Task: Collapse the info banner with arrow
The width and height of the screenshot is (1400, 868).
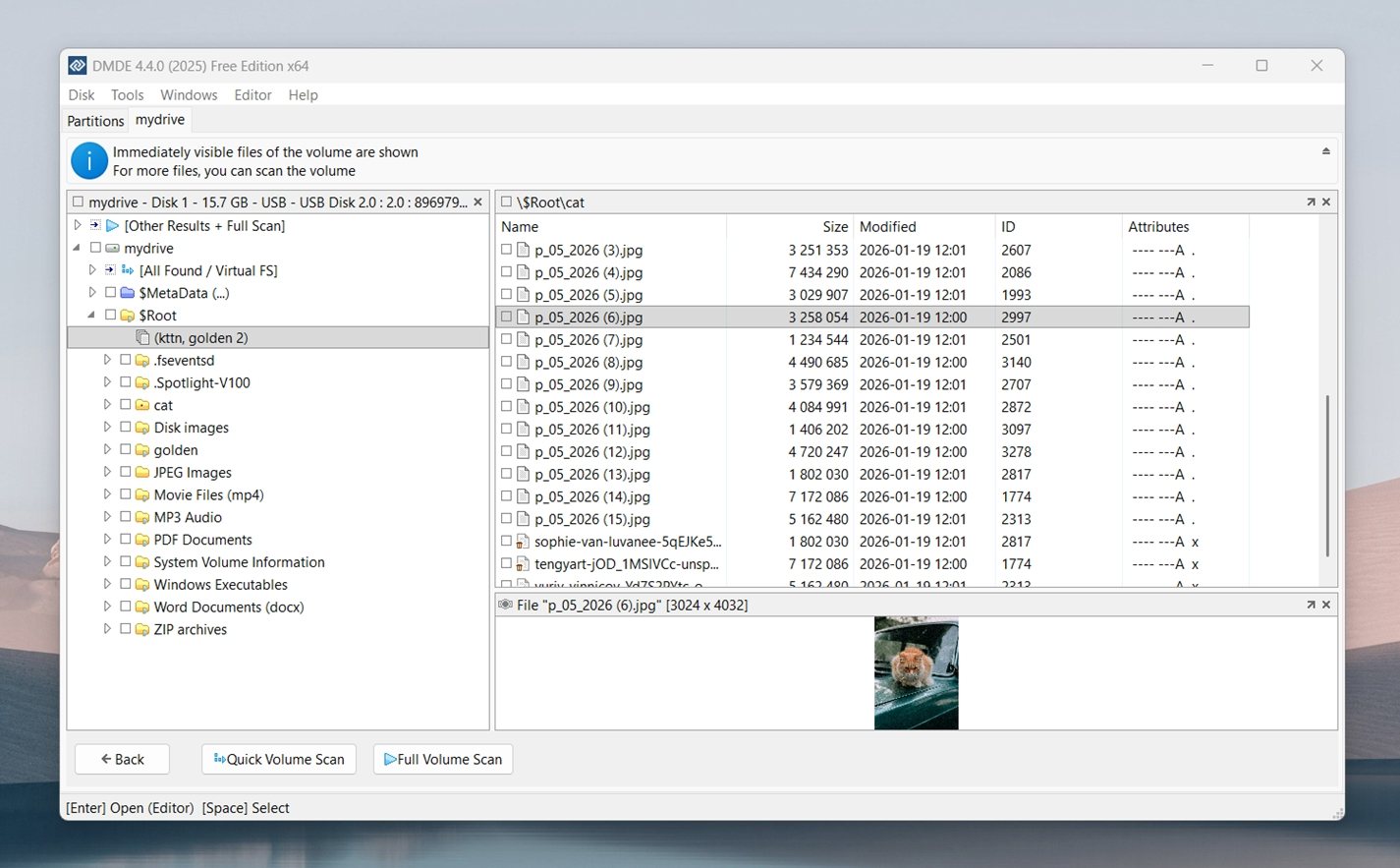Action: click(x=1325, y=151)
